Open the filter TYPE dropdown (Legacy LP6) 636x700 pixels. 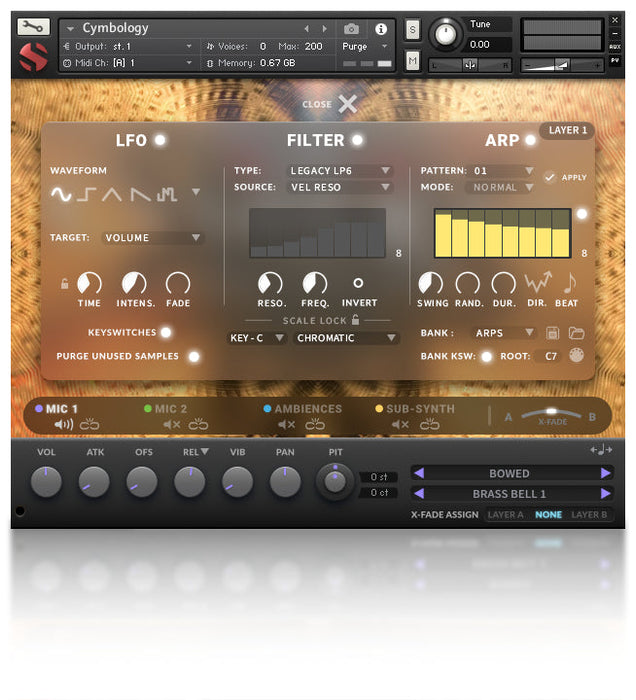click(x=340, y=171)
